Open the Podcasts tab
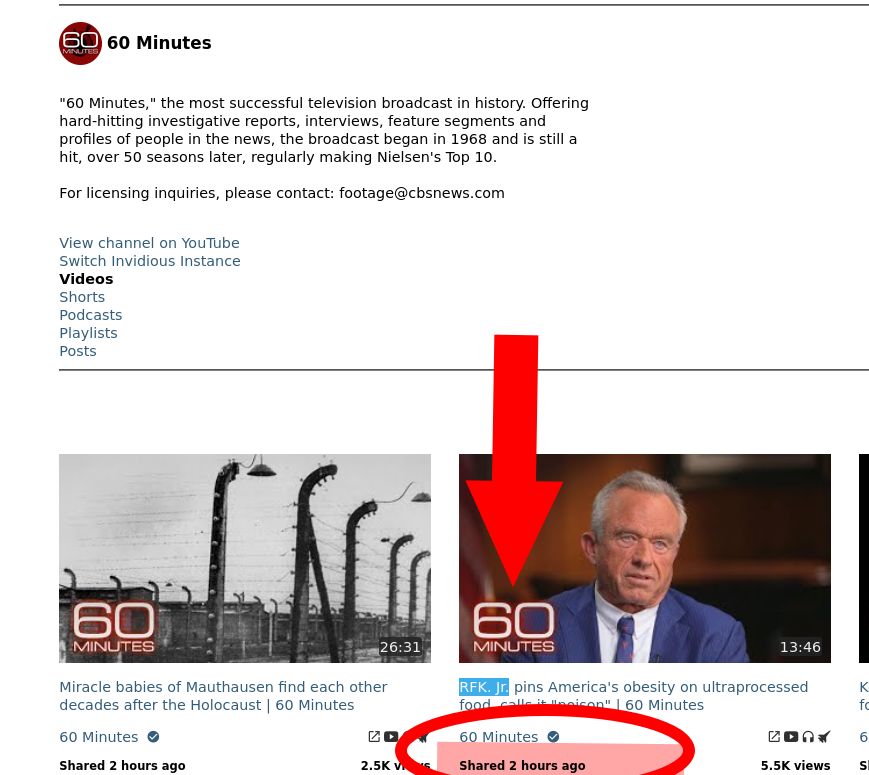The width and height of the screenshot is (869, 775). tap(91, 315)
